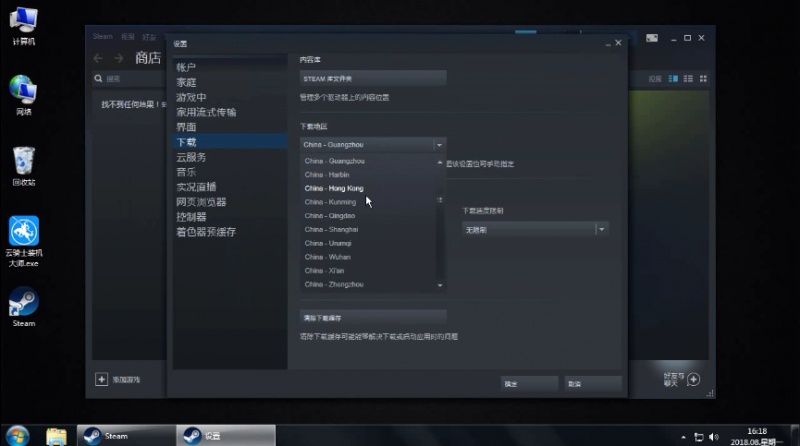
Task: Switch to plain list view icon
Action: coord(688,79)
